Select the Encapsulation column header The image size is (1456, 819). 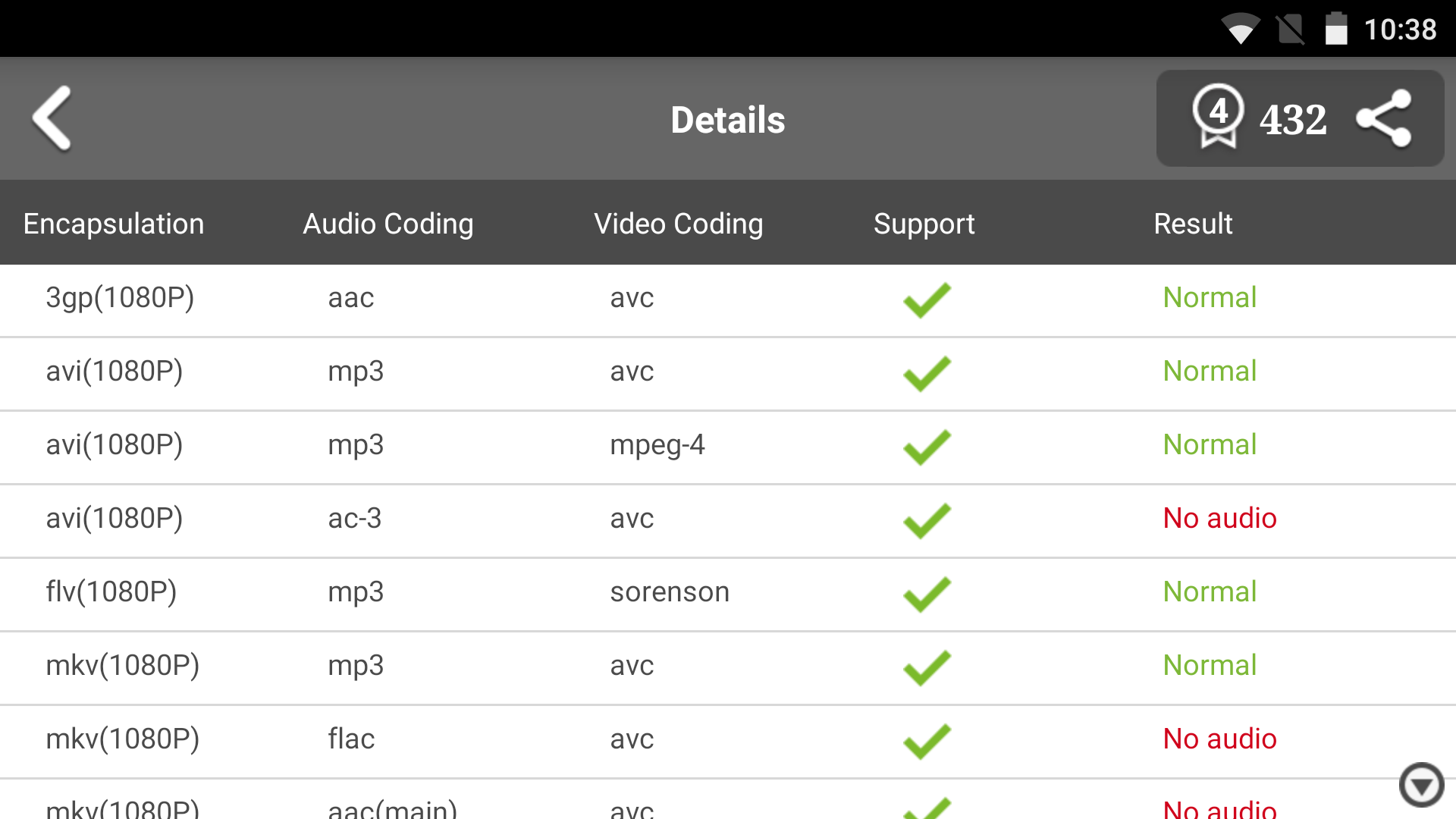click(114, 224)
